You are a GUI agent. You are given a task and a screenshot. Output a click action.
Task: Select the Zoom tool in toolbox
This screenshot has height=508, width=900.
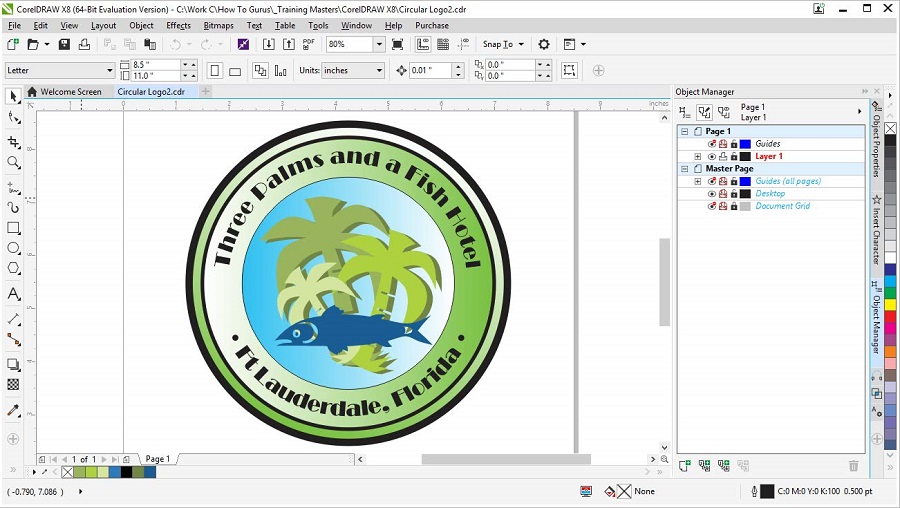[x=14, y=162]
